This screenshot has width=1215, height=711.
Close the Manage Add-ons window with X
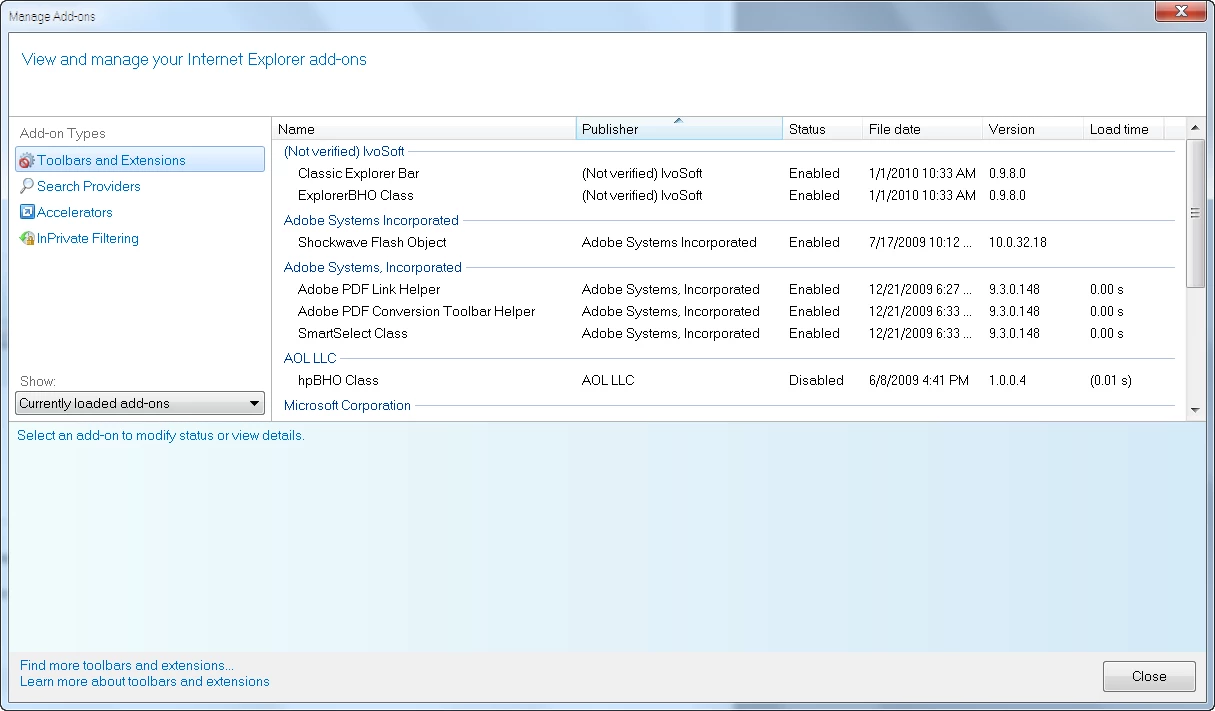[1180, 11]
